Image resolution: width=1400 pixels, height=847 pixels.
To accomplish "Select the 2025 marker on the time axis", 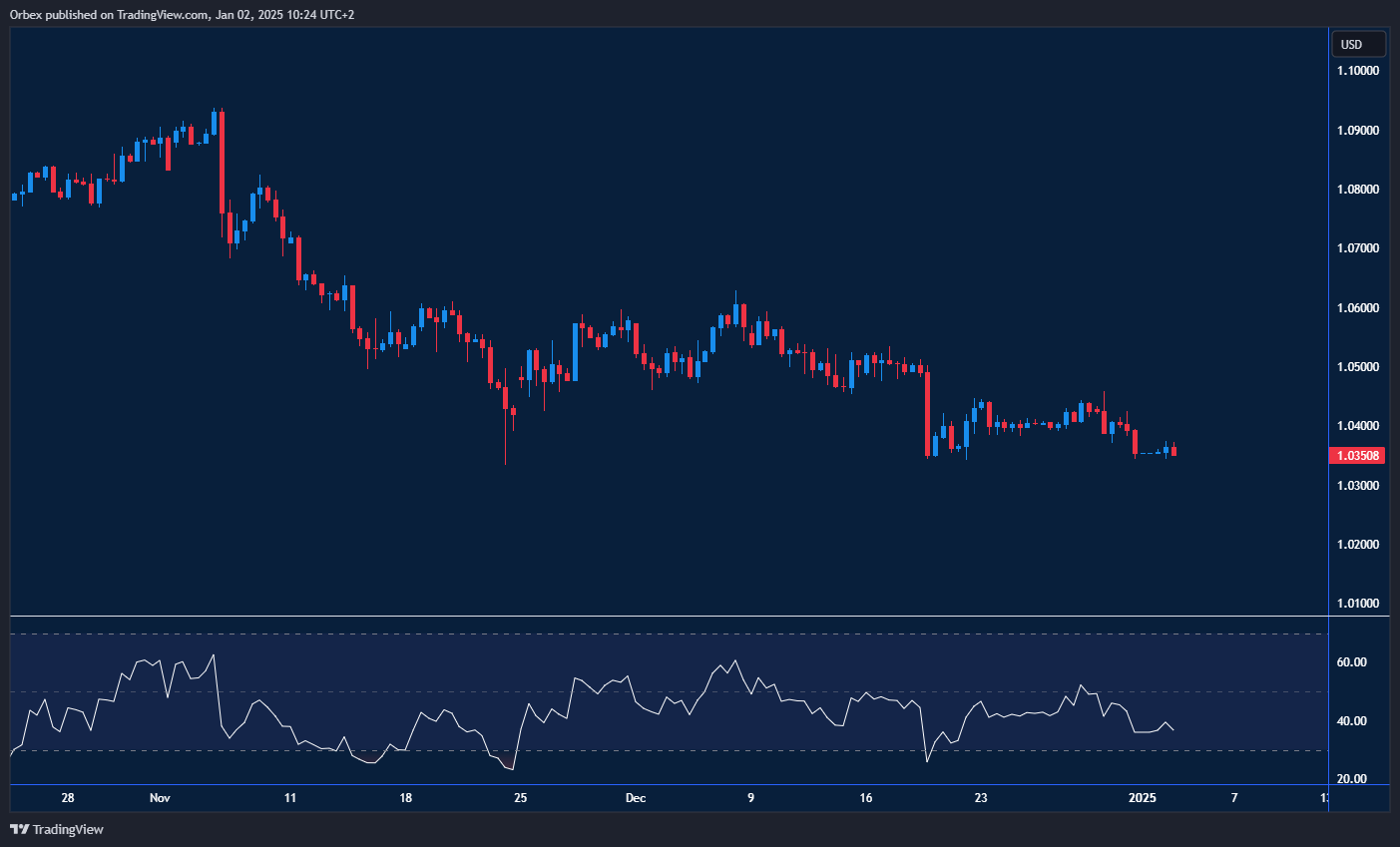I will [1142, 798].
